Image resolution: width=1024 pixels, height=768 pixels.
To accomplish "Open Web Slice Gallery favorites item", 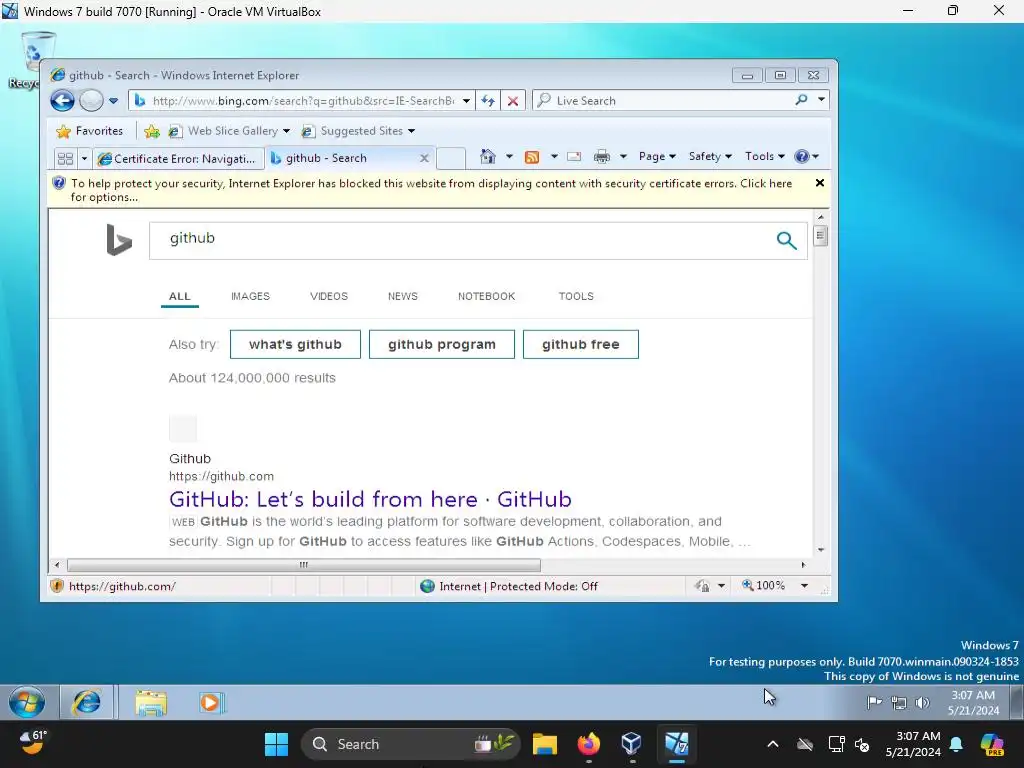I will 228,131.
